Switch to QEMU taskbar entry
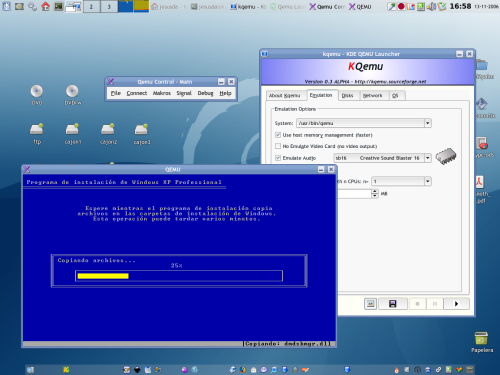 [360, 7]
